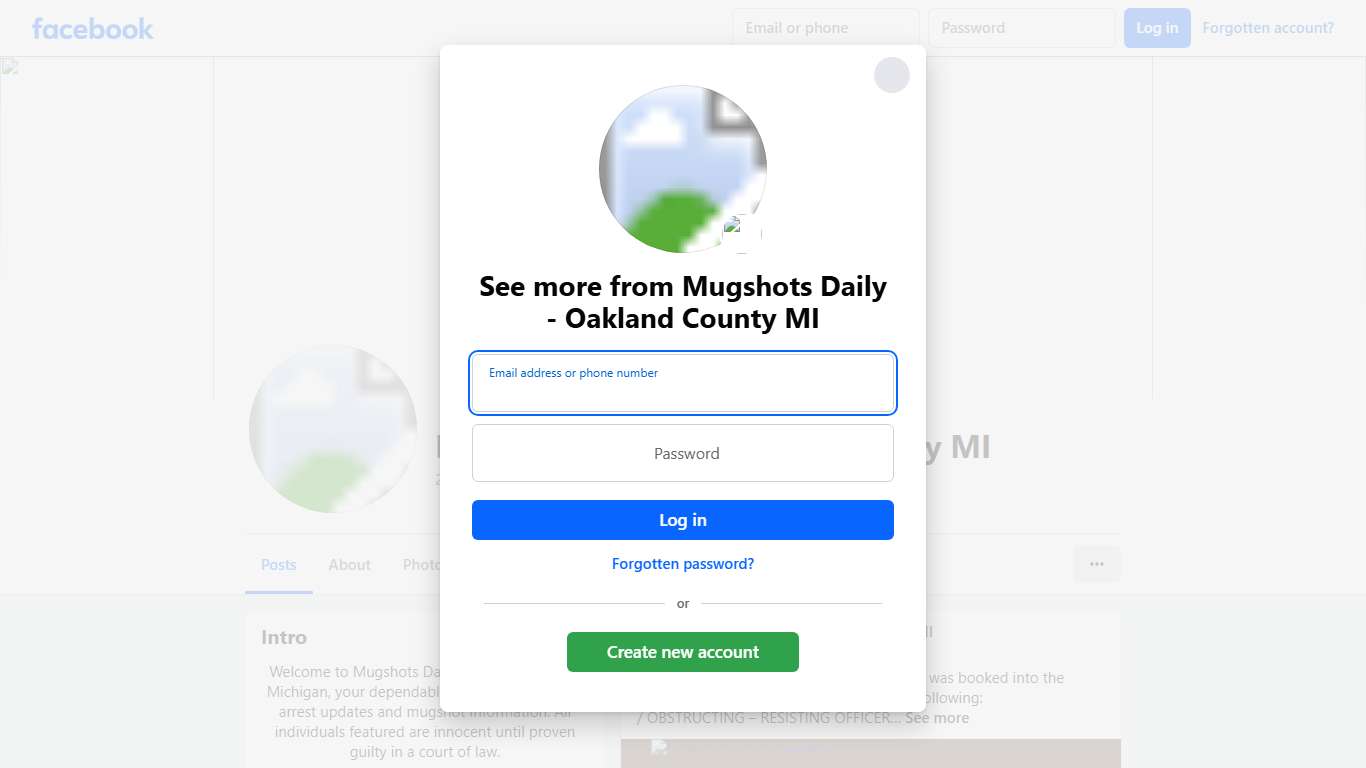
Task: Open the three-dot more options menu
Action: coord(1097,564)
